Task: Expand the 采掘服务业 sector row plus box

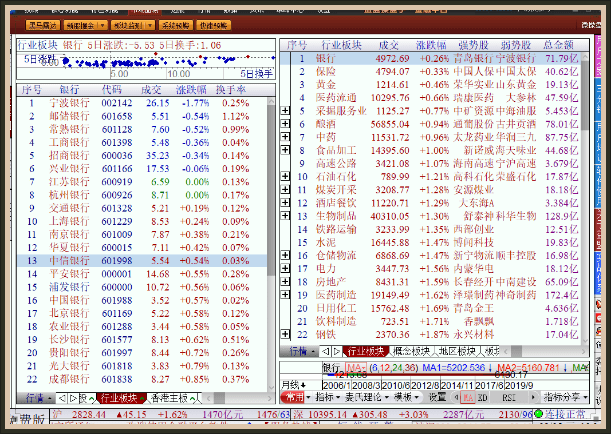Action: (x=285, y=111)
